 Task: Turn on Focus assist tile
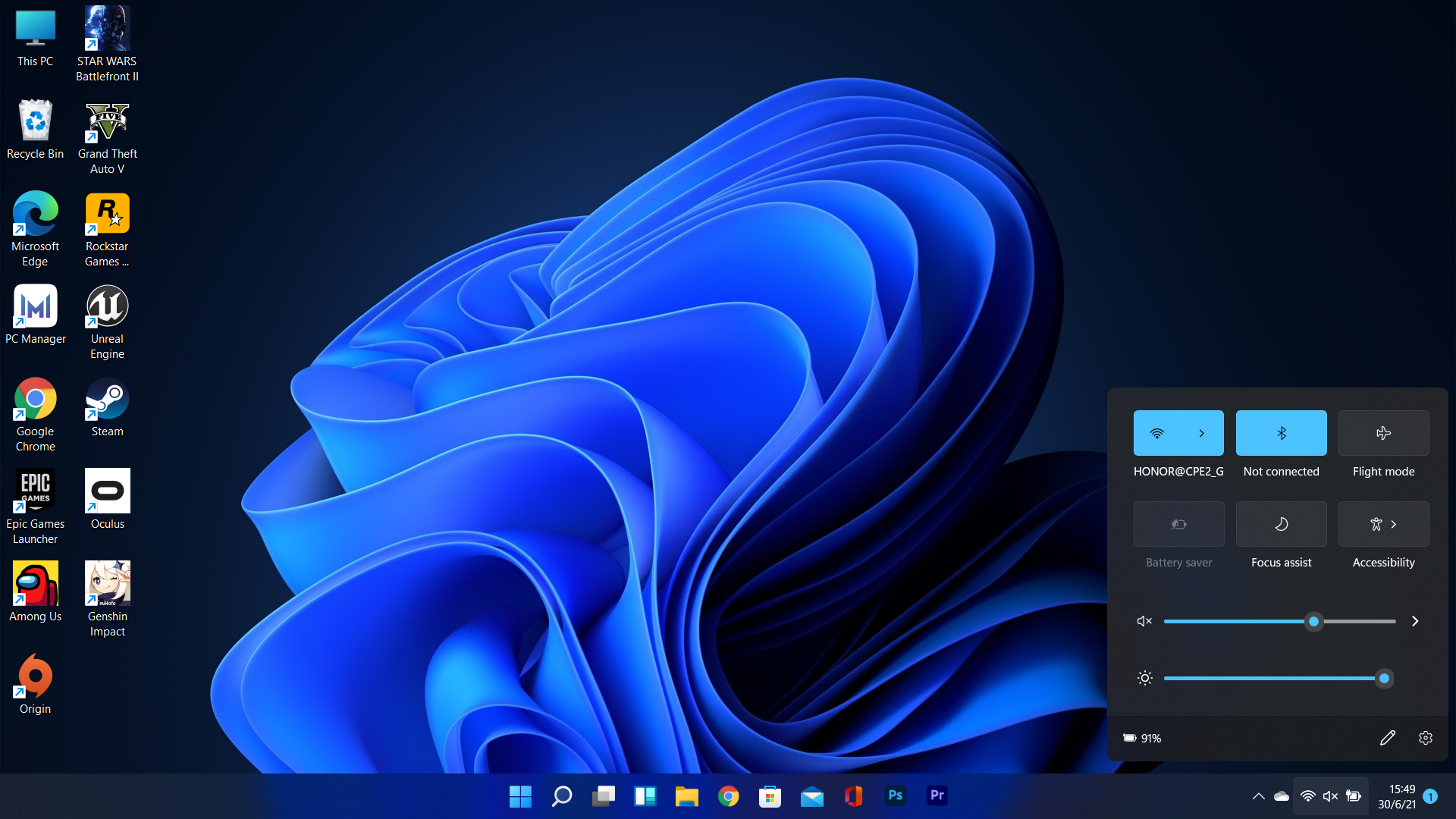[1282, 524]
